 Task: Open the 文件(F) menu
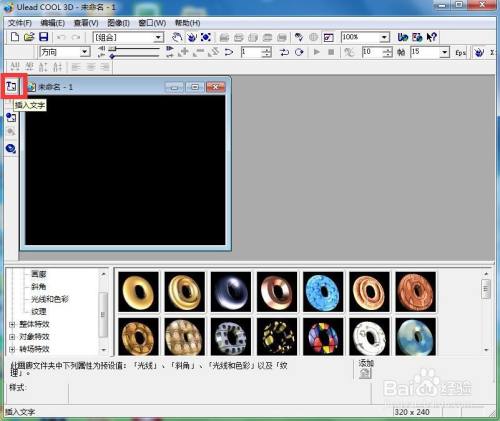tap(20, 23)
